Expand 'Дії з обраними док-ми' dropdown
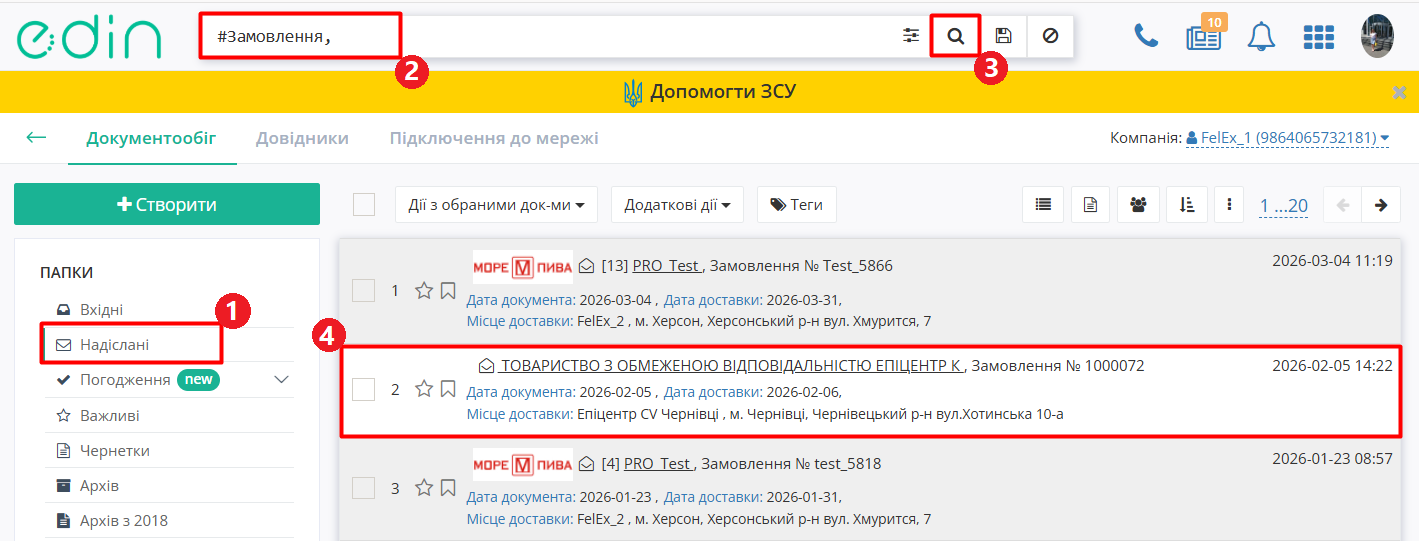The height and width of the screenshot is (541, 1419). [x=496, y=205]
